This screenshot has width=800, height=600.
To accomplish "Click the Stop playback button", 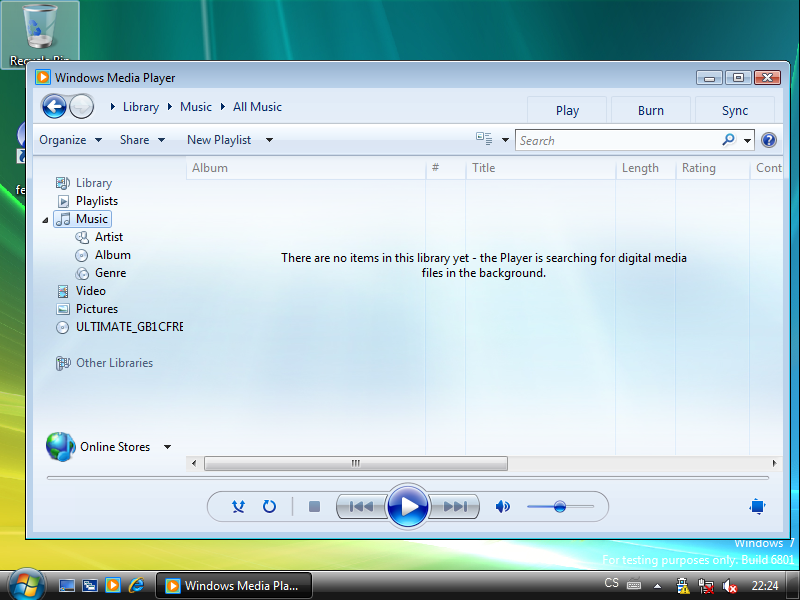I will 314,507.
